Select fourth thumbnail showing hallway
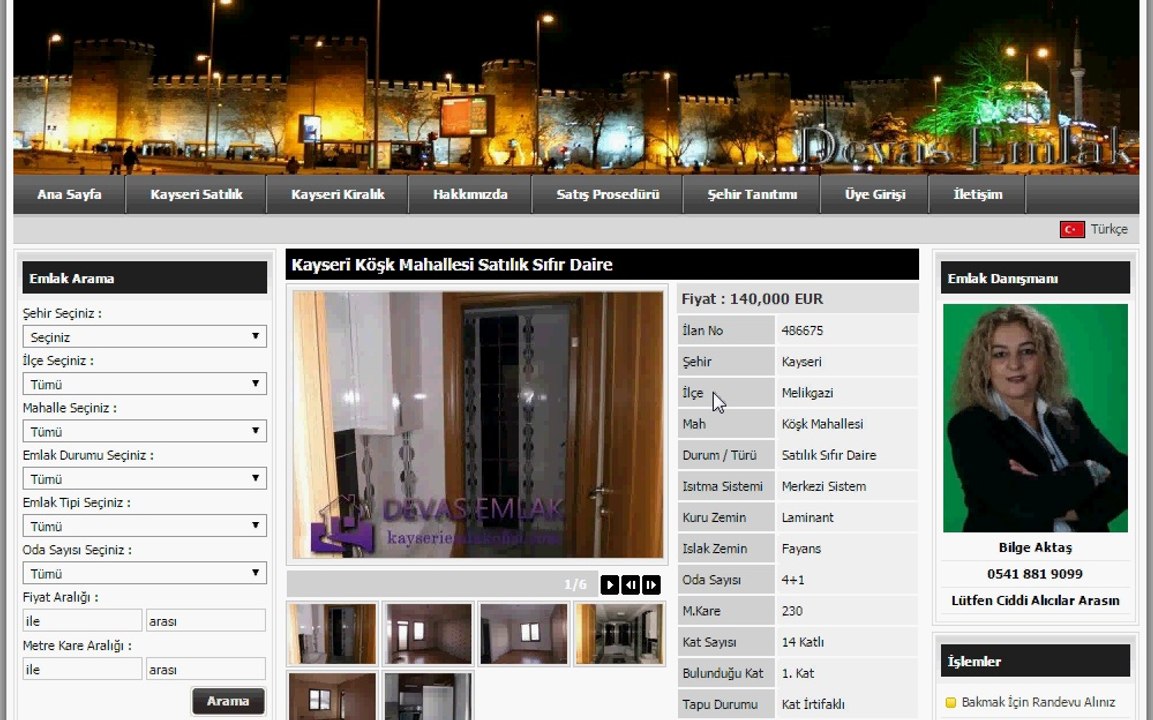Image resolution: width=1153 pixels, height=720 pixels. pos(618,634)
